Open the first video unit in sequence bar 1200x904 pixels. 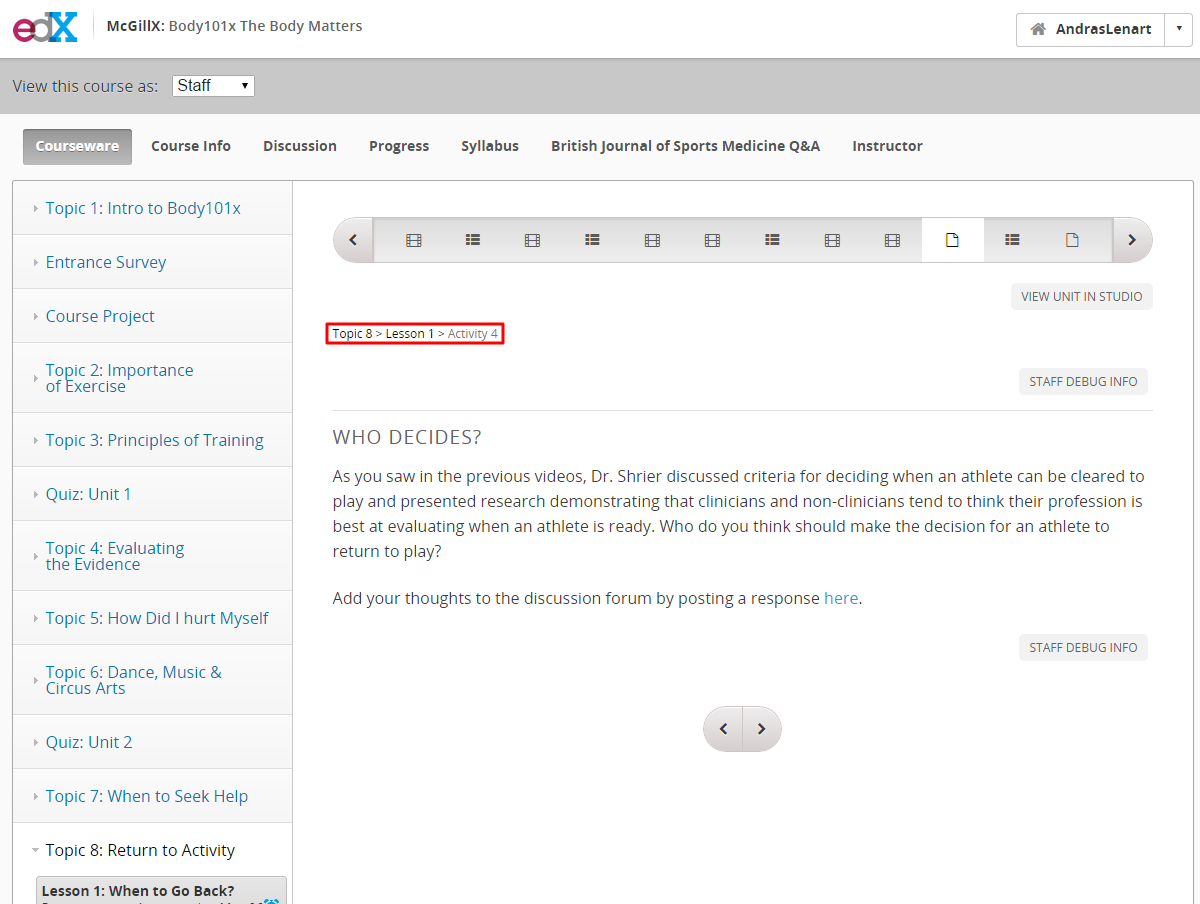(413, 240)
